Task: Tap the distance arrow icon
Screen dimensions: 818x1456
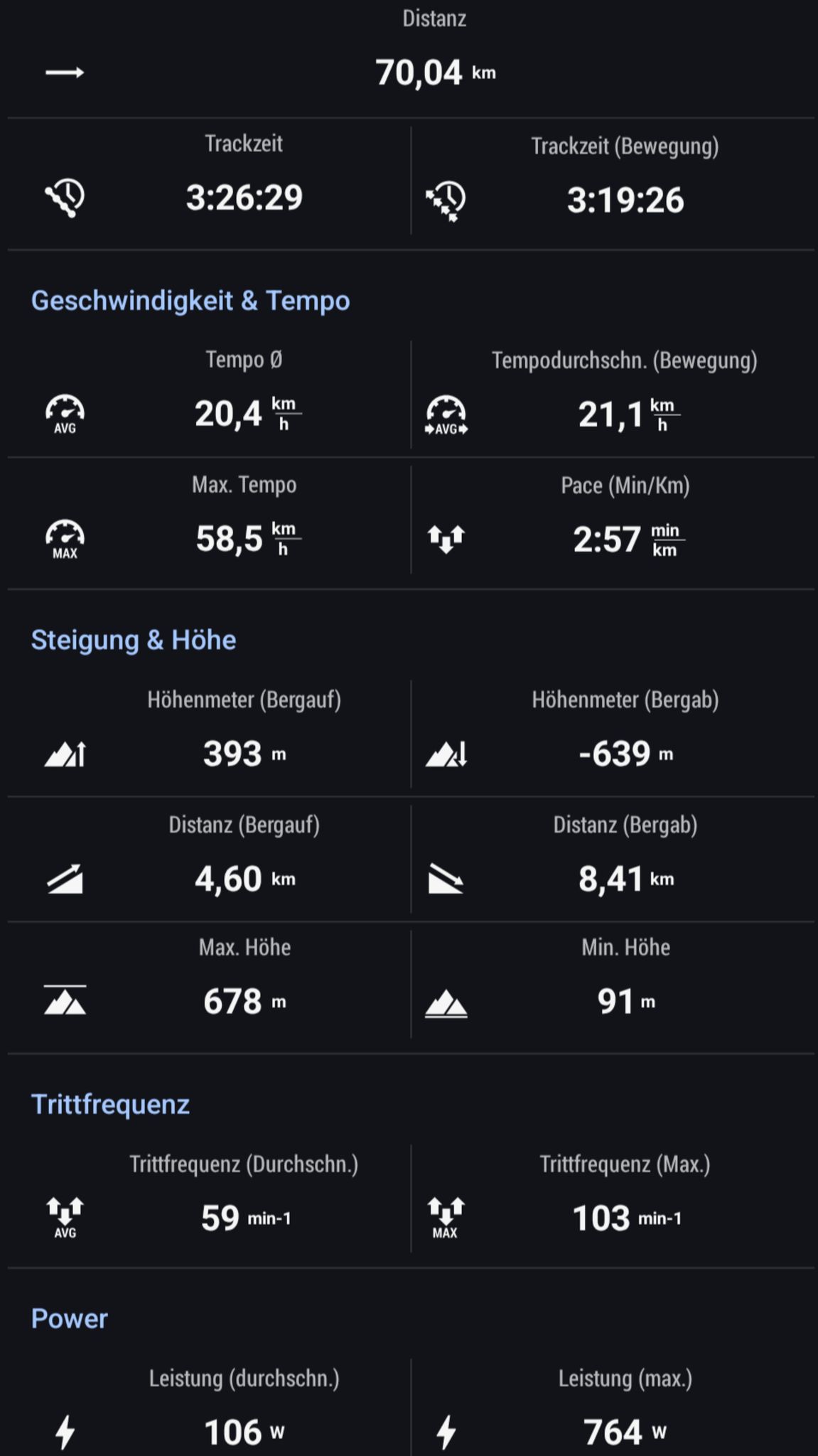Action: (65, 73)
